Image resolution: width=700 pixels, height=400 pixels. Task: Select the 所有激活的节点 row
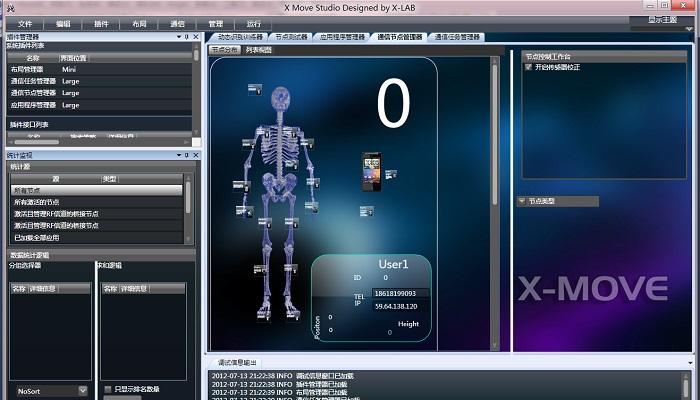click(x=96, y=202)
